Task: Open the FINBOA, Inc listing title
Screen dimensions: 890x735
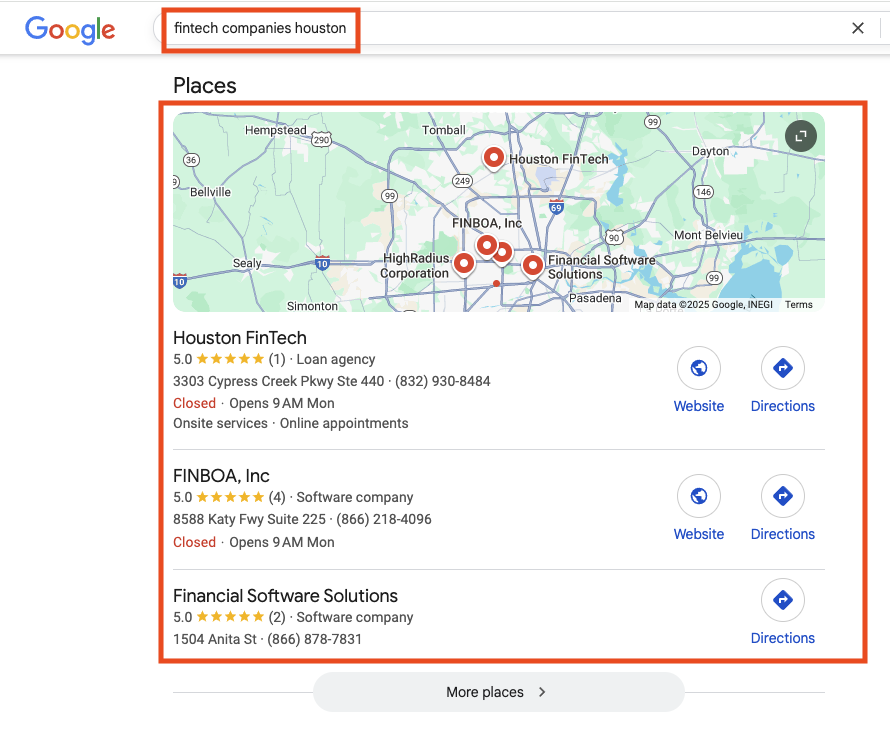Action: (221, 476)
